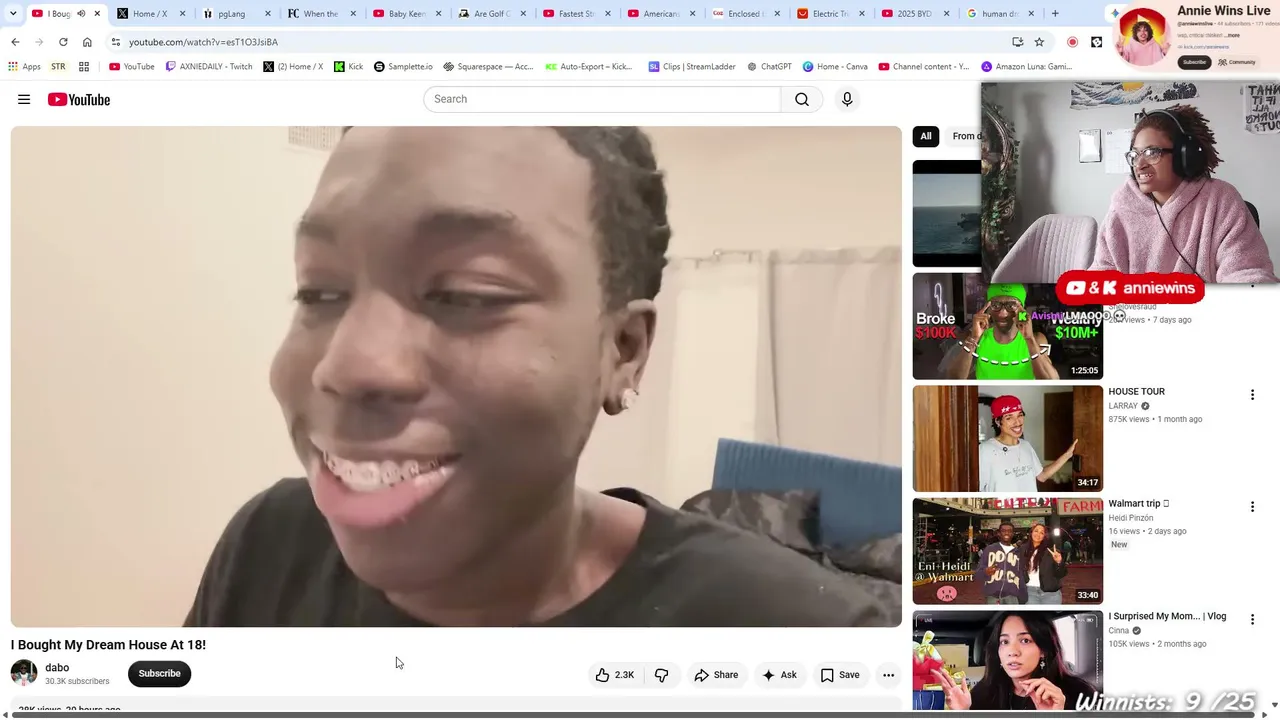This screenshot has width=1280, height=720.
Task: Open more actions for the video
Action: point(888,675)
